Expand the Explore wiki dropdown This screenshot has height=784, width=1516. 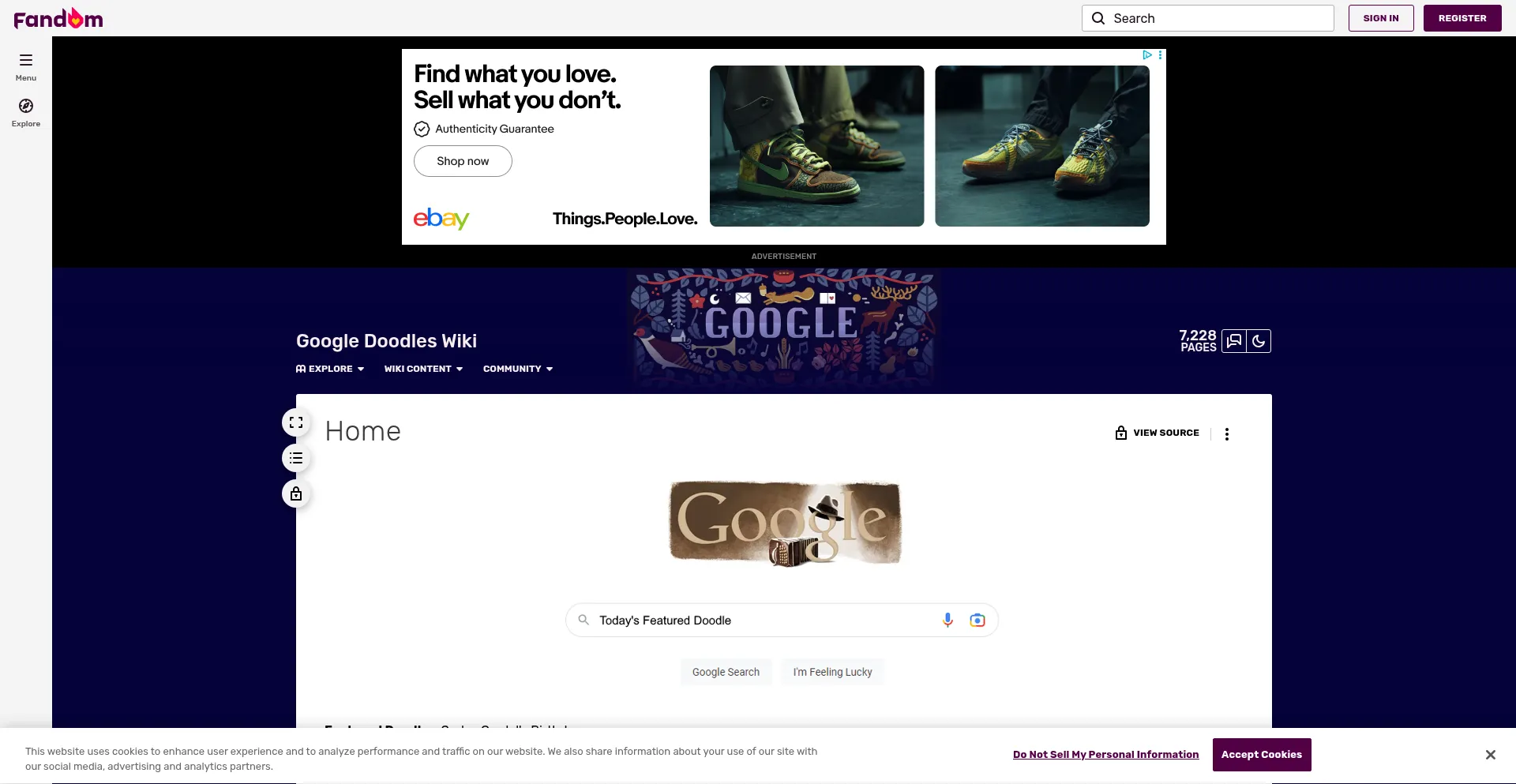(330, 369)
